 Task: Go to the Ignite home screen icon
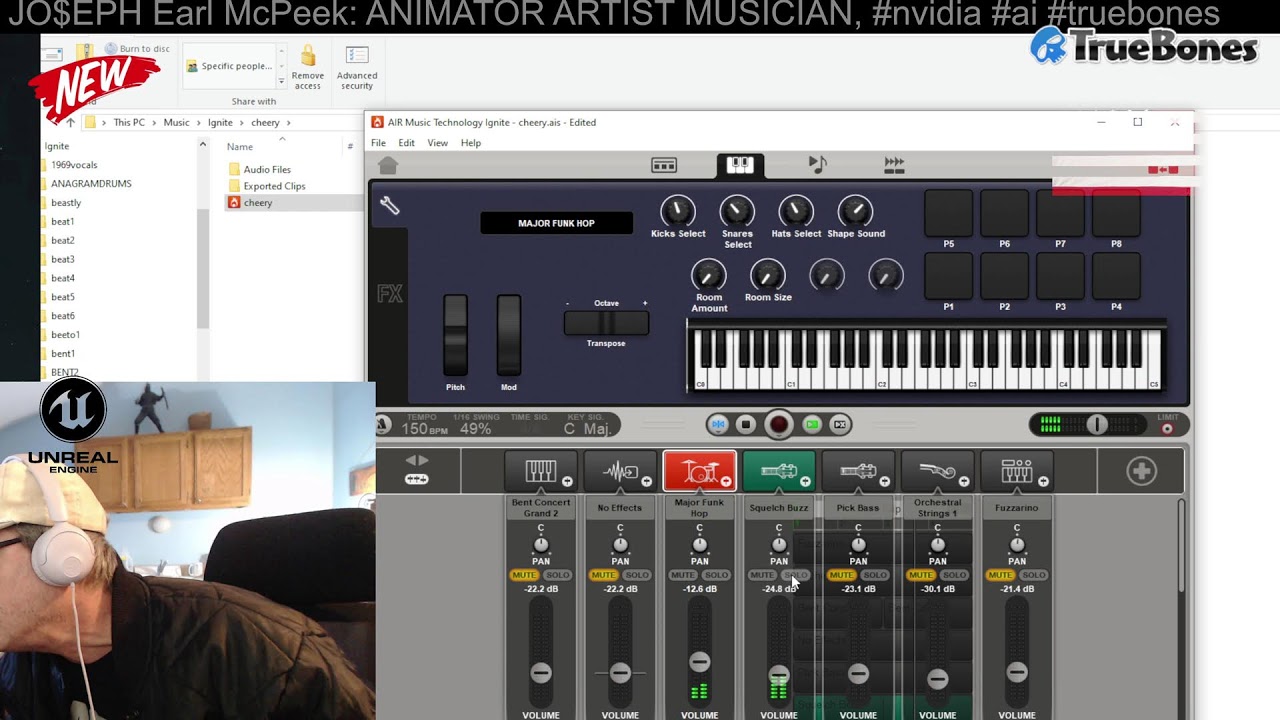(x=388, y=165)
